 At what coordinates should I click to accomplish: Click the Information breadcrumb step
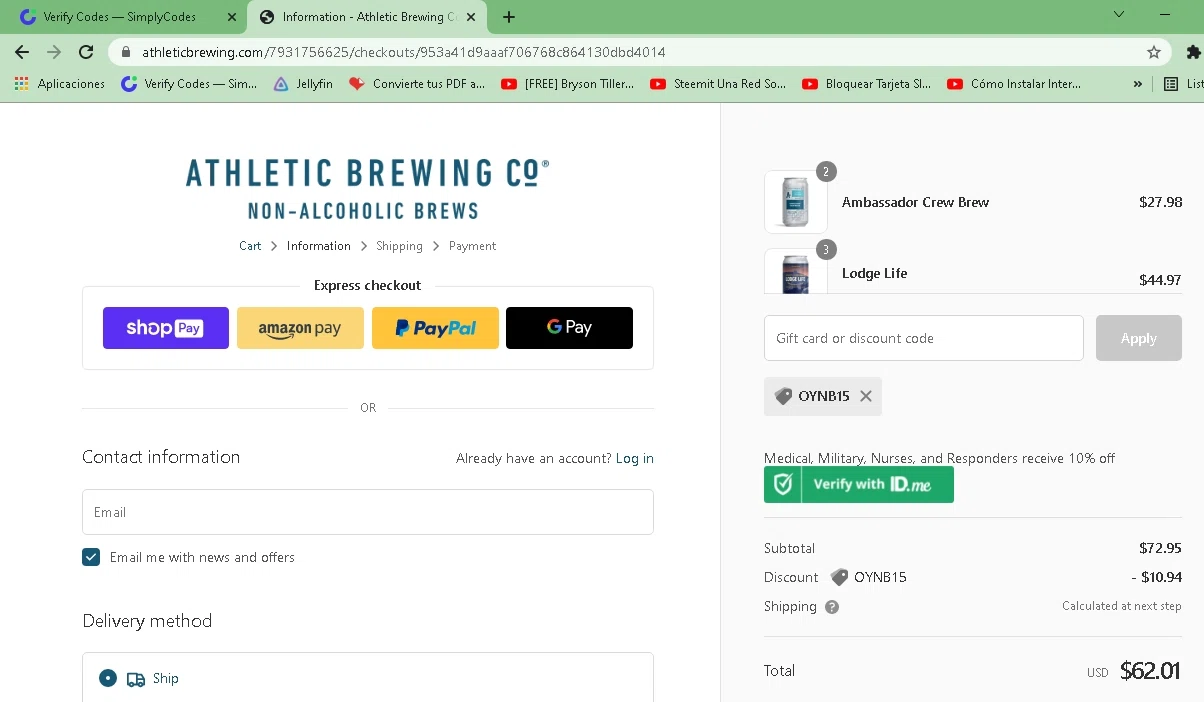tap(319, 246)
